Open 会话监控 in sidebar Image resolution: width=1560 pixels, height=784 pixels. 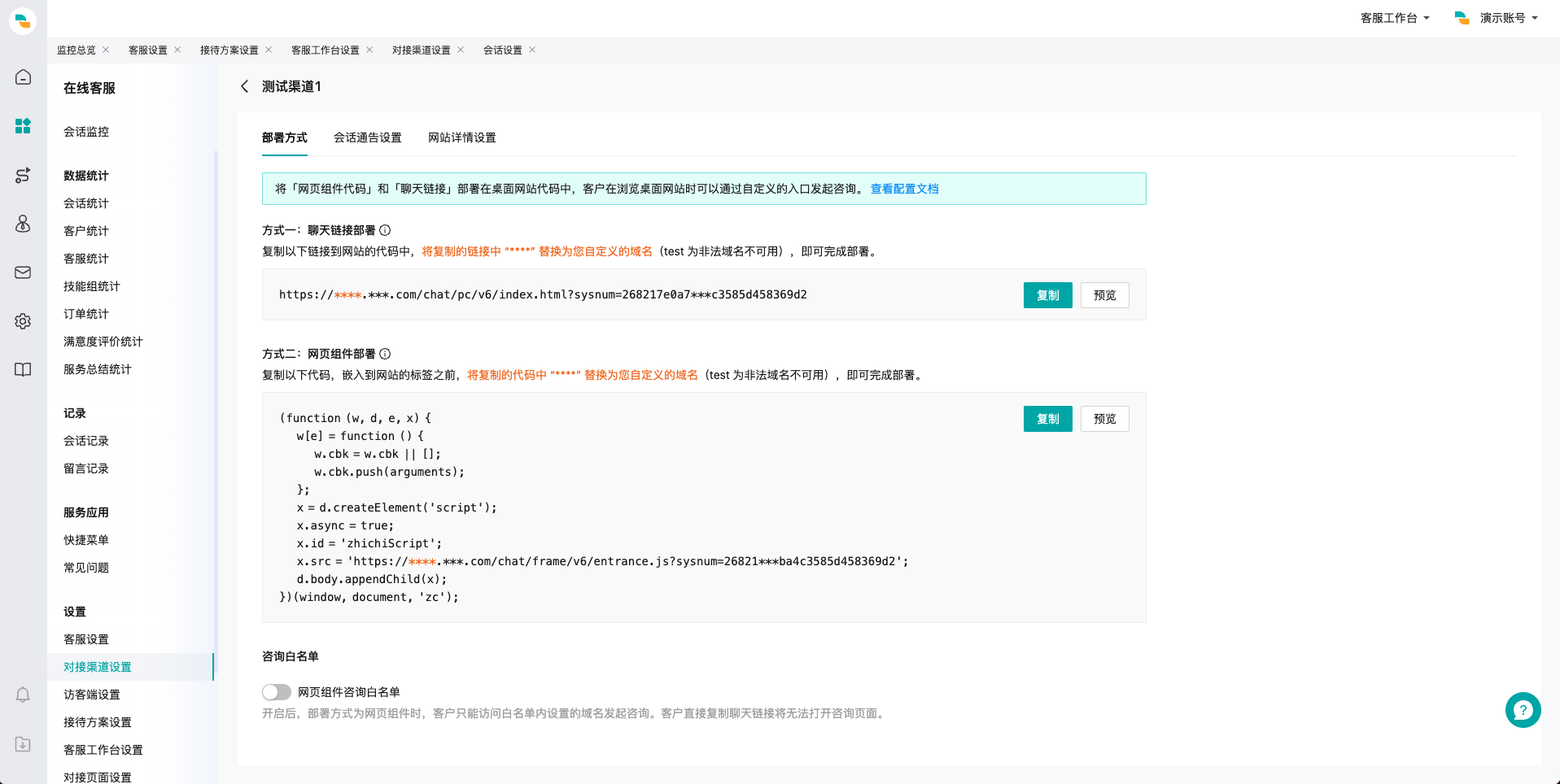pos(86,132)
